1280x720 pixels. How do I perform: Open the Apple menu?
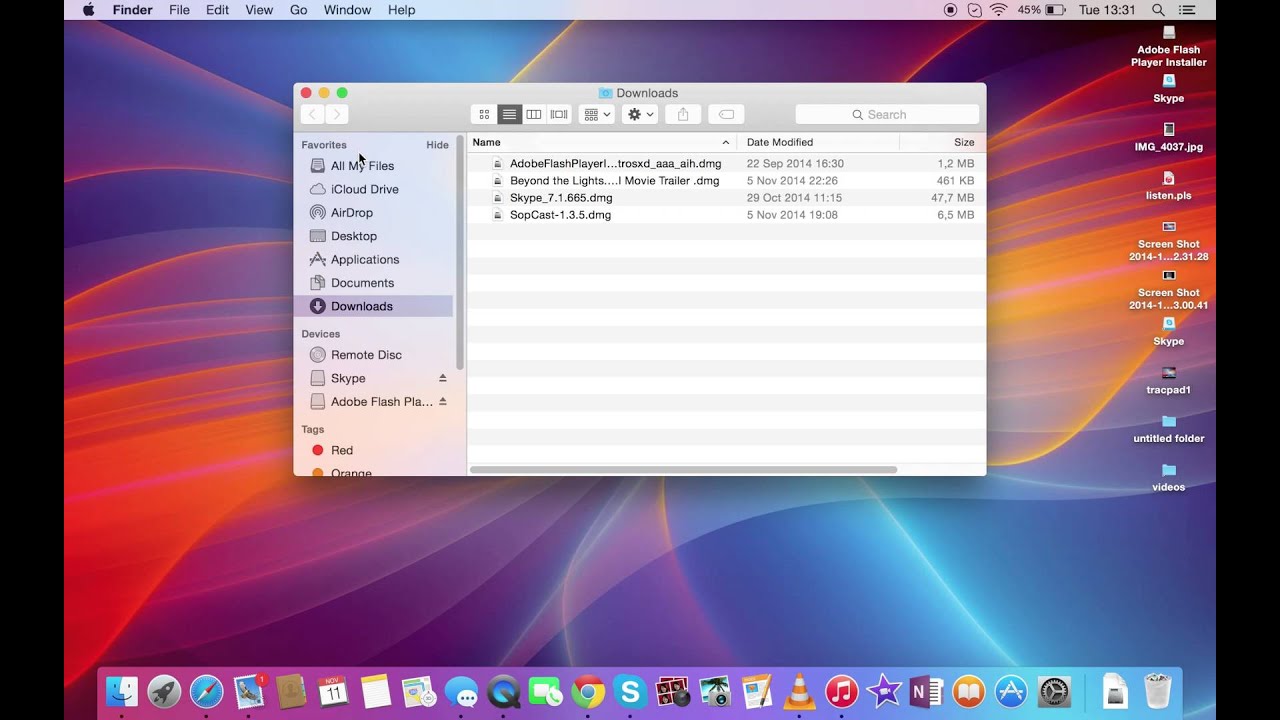[88, 10]
